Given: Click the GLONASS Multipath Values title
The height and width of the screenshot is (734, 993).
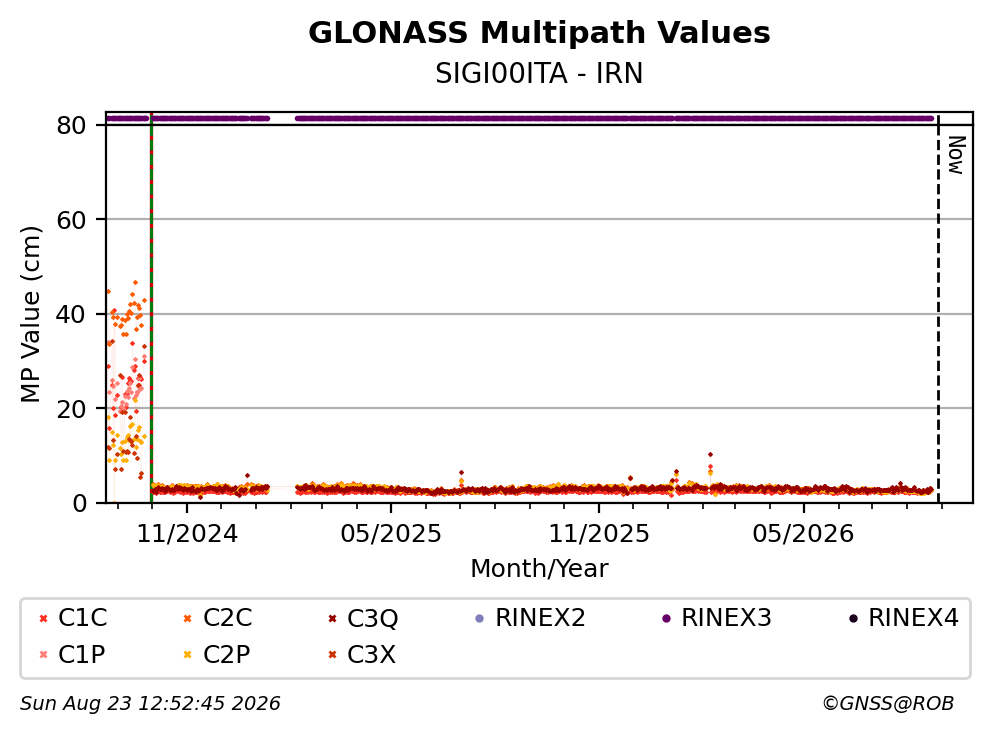Looking at the screenshot, I should (539, 33).
